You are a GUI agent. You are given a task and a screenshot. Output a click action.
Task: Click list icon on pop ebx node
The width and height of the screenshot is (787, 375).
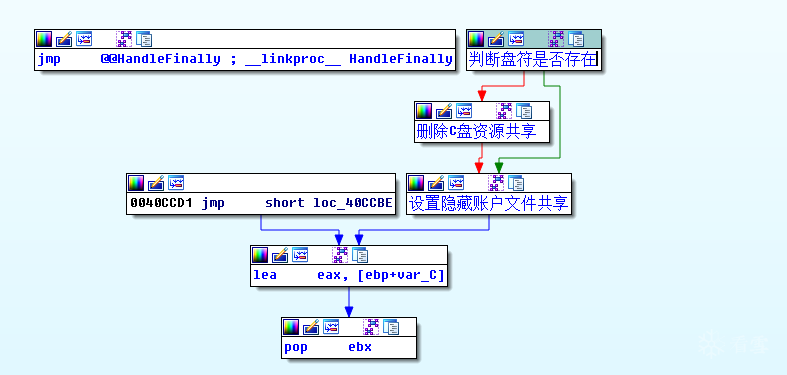391,327
